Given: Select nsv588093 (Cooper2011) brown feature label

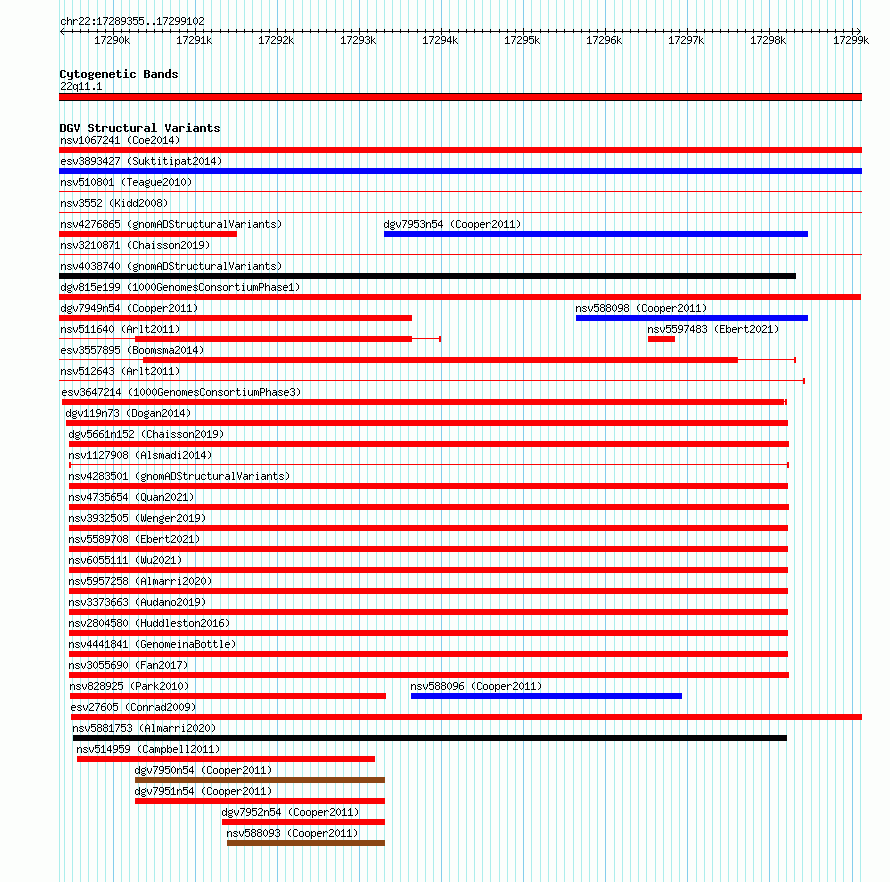Looking at the screenshot, I should point(292,833).
